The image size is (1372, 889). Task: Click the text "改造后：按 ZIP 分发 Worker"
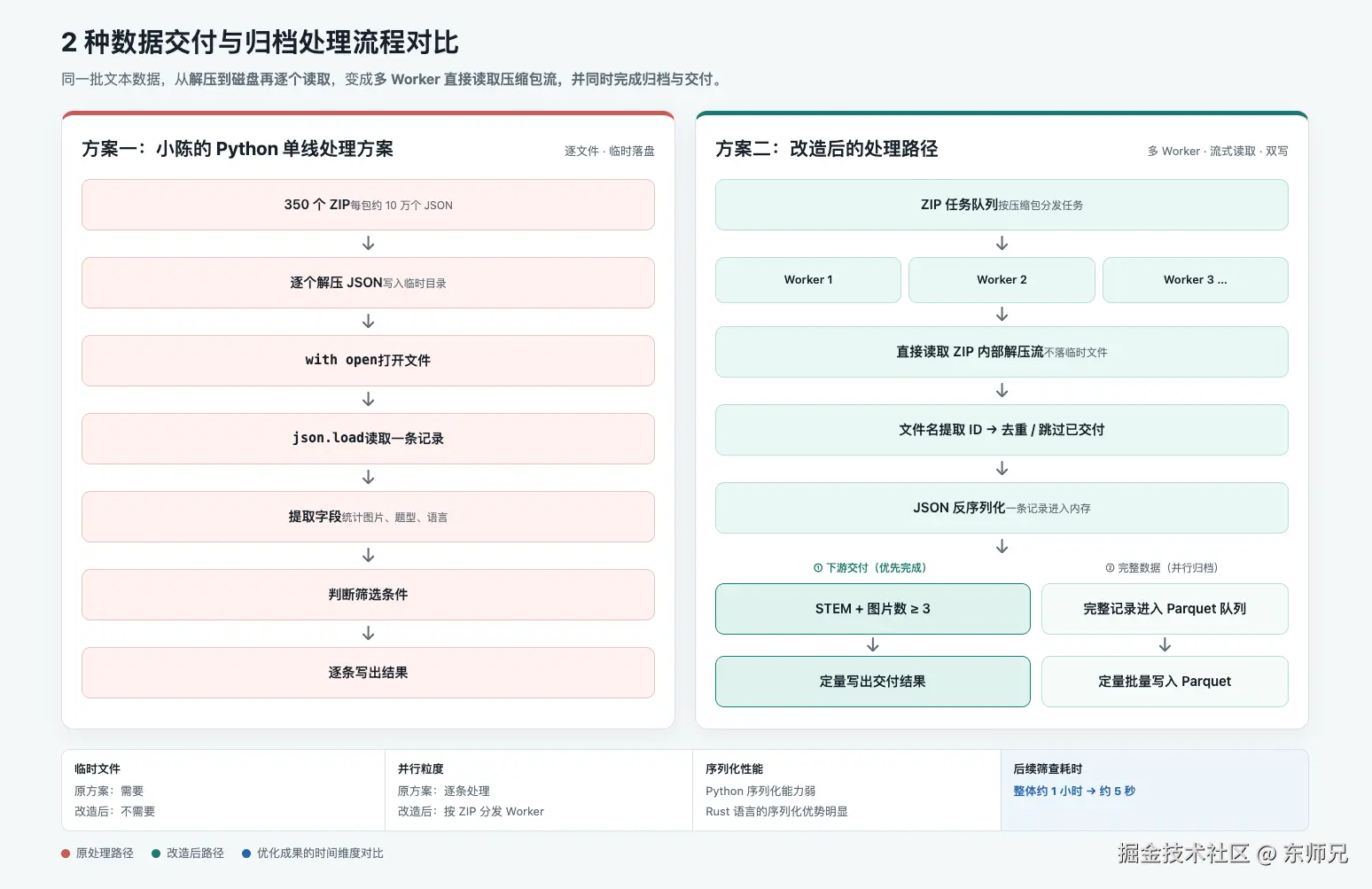click(x=471, y=812)
